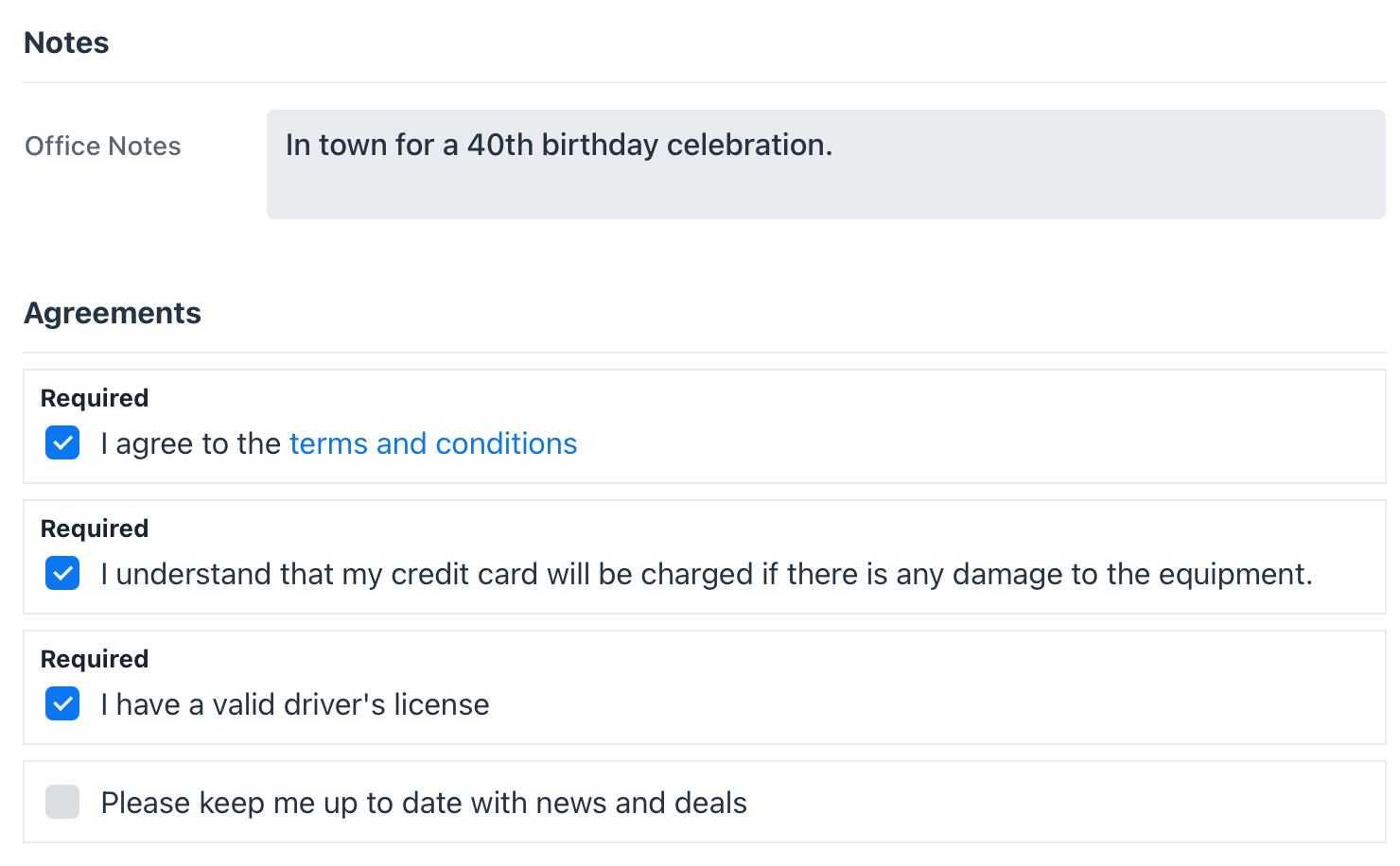Uncheck the credit card damage charge checkbox

[62, 573]
